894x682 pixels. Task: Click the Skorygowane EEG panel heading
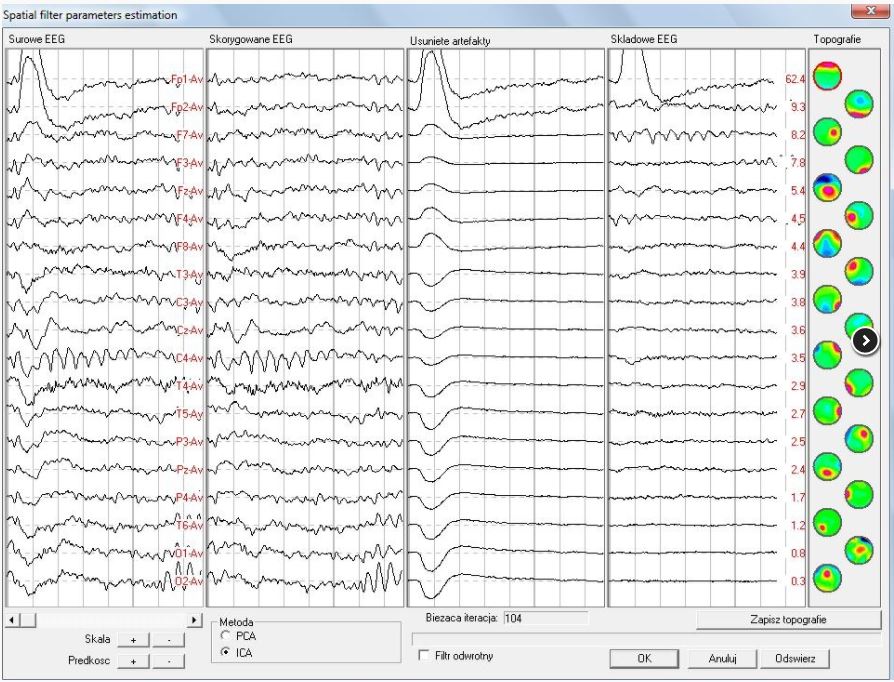[251, 39]
